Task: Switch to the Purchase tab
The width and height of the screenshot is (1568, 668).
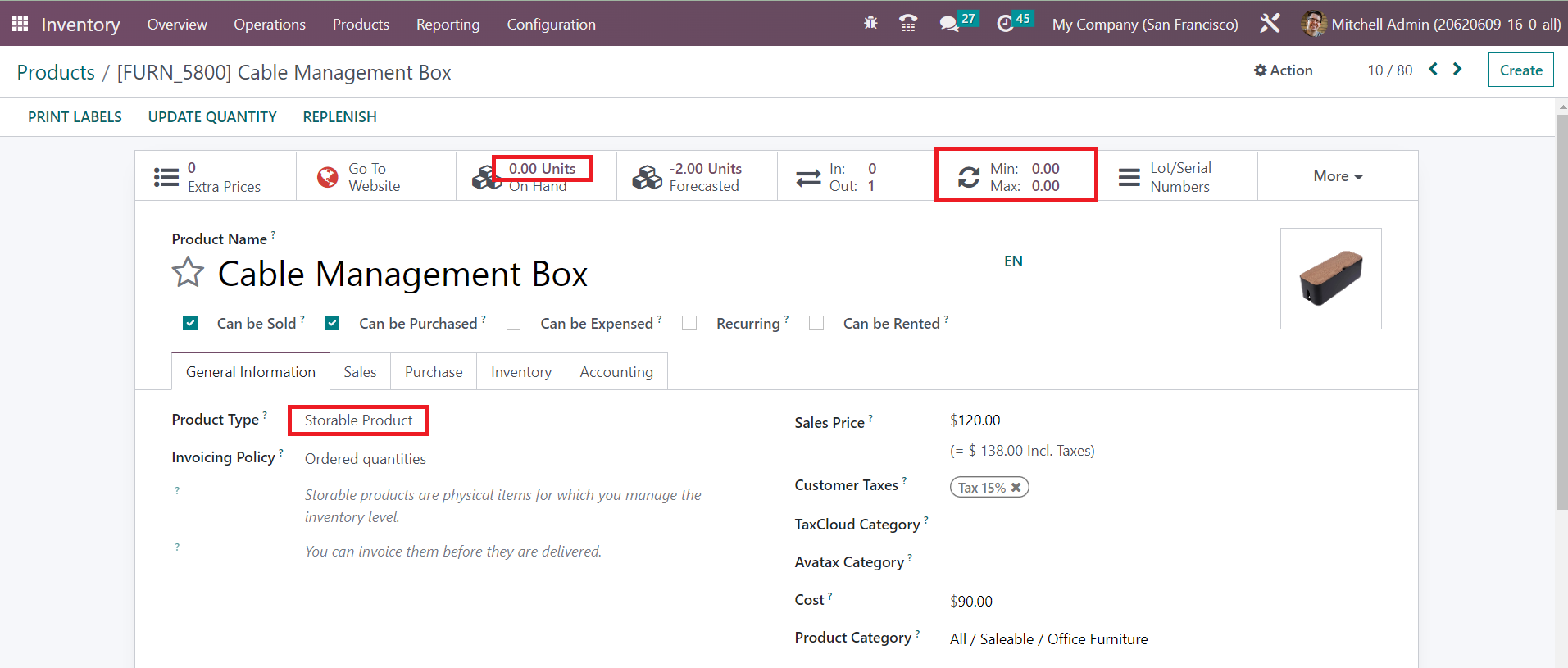Action: [434, 372]
